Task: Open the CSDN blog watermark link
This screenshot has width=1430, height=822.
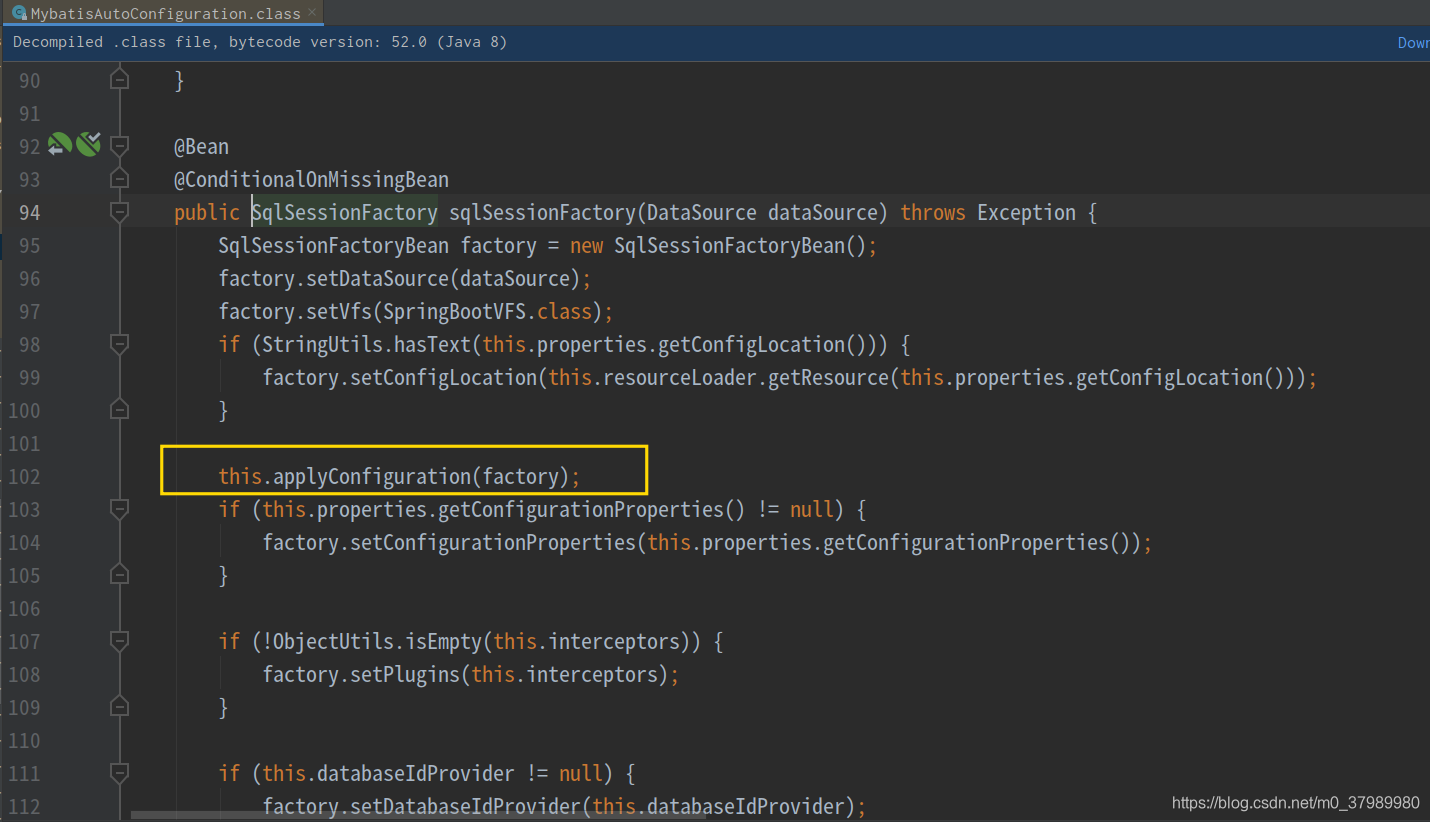Action: (x=1295, y=802)
